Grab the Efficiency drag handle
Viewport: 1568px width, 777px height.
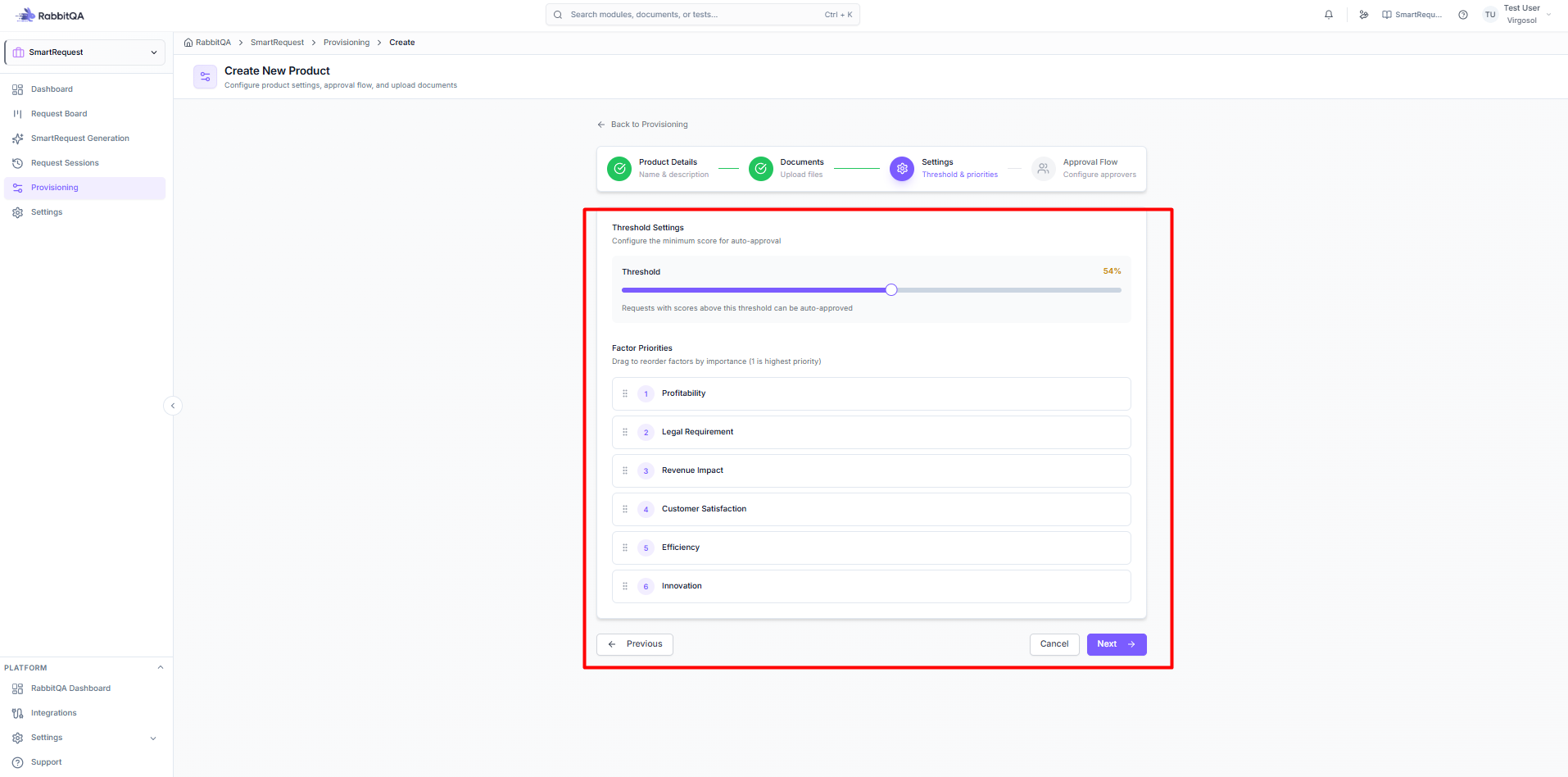pyautogui.click(x=625, y=548)
